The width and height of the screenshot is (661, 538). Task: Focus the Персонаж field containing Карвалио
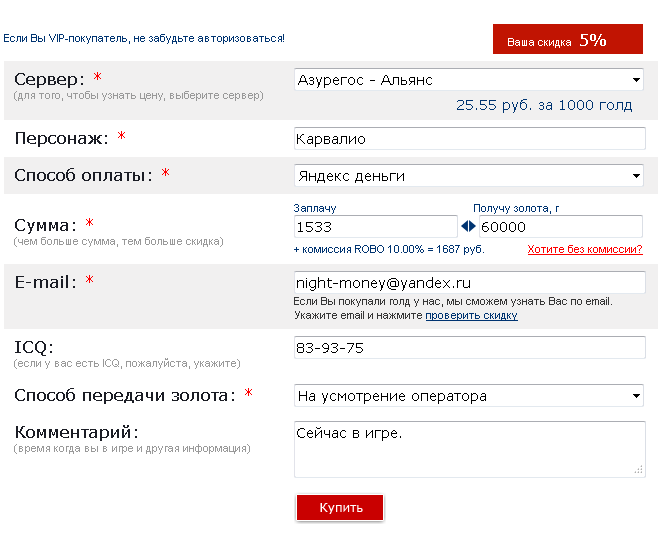tap(470, 138)
